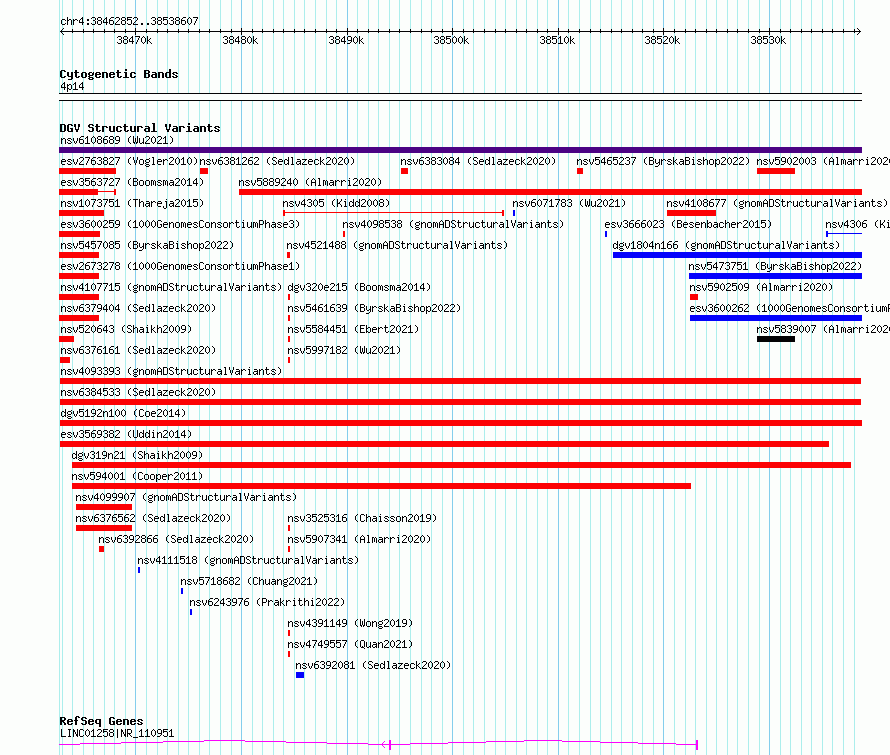The height and width of the screenshot is (755, 890).
Task: Select esv3600259 (1000GenomesConsortiumPhase3) label
Action: tap(180, 224)
